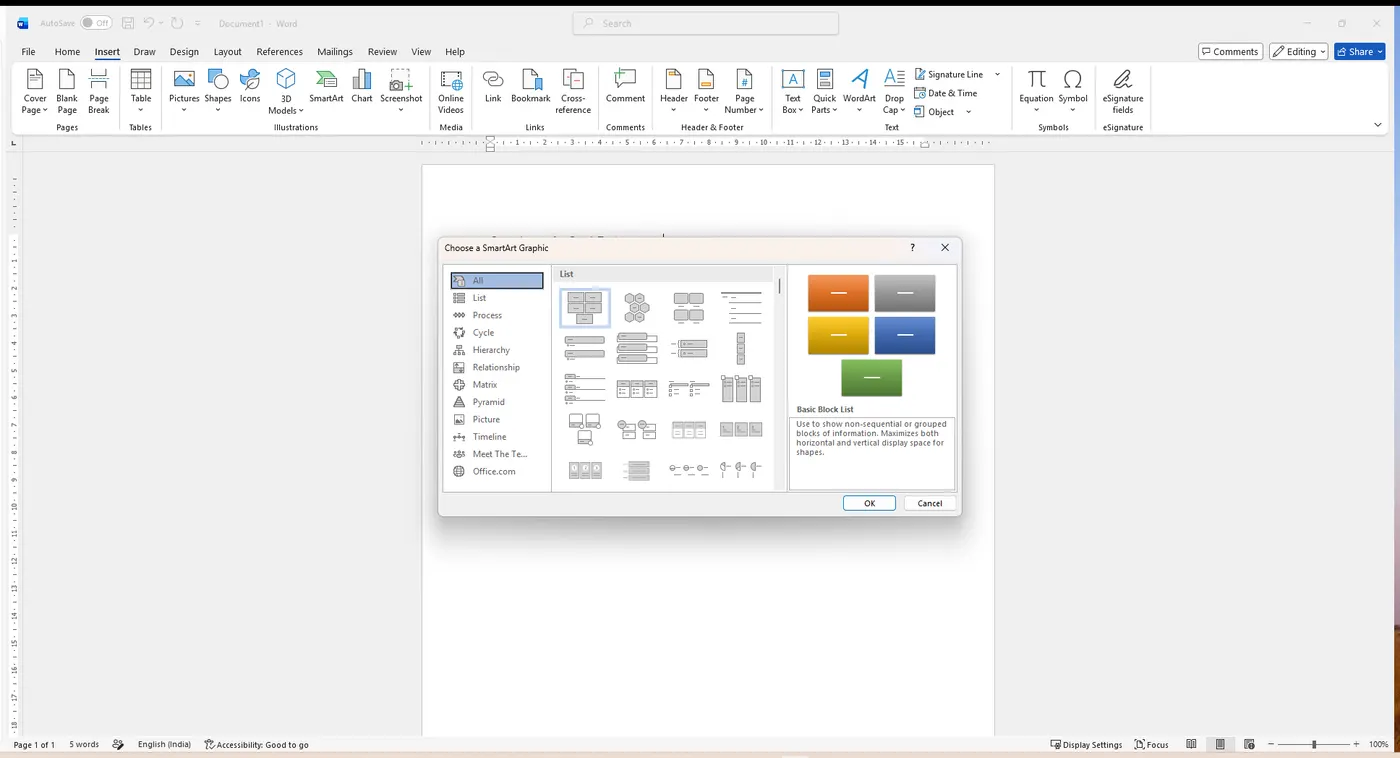Toggle Focus mode in status bar

pyautogui.click(x=1151, y=744)
